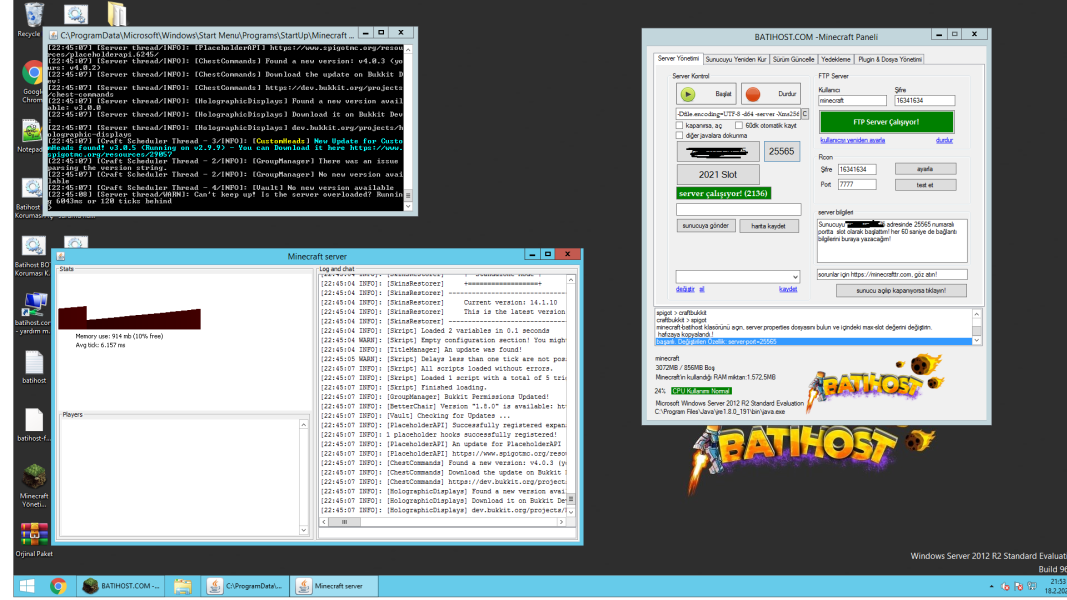Click the 'sil' link
The height and width of the screenshot is (600, 1067).
702,289
